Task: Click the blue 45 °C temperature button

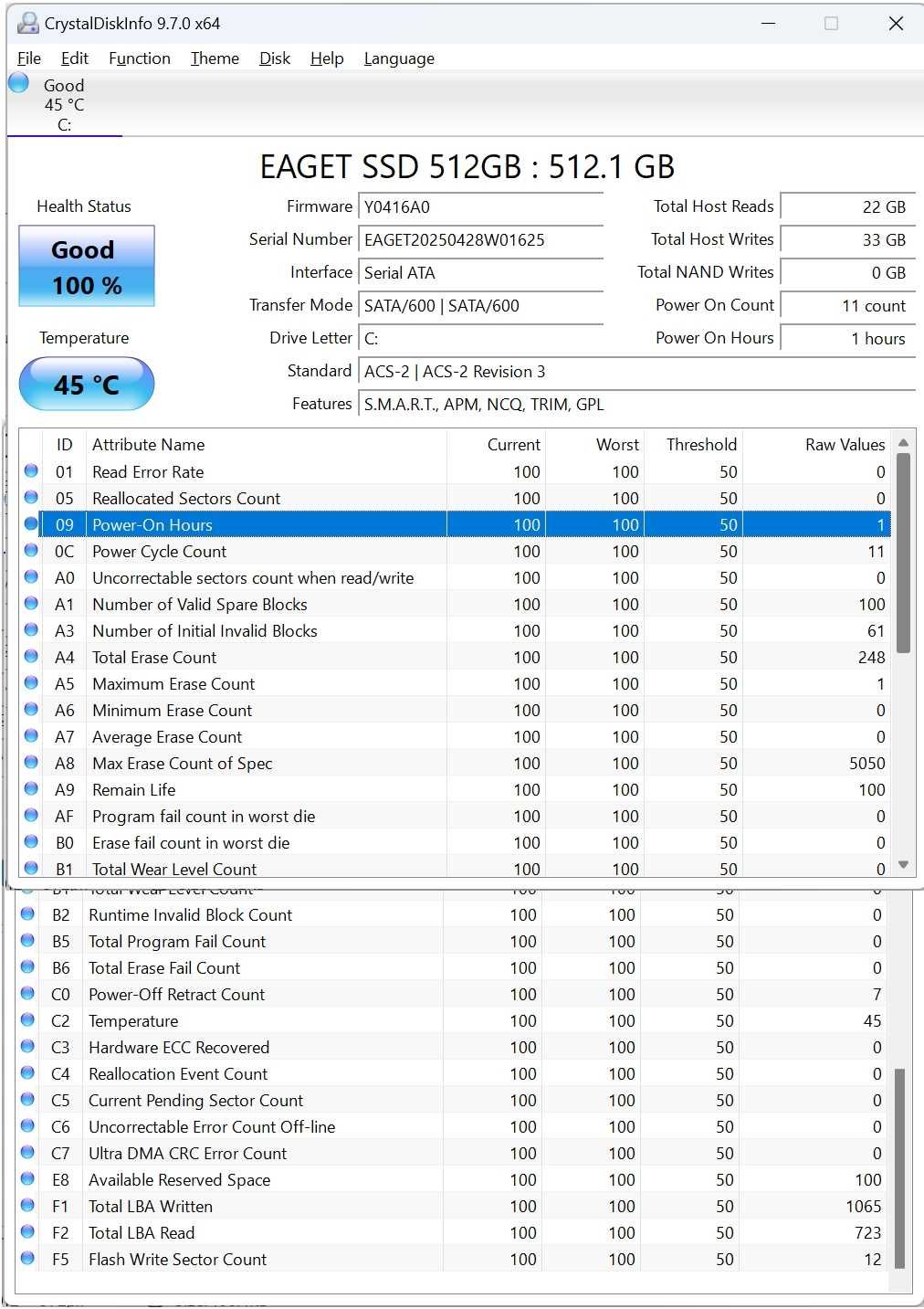Action: click(87, 384)
